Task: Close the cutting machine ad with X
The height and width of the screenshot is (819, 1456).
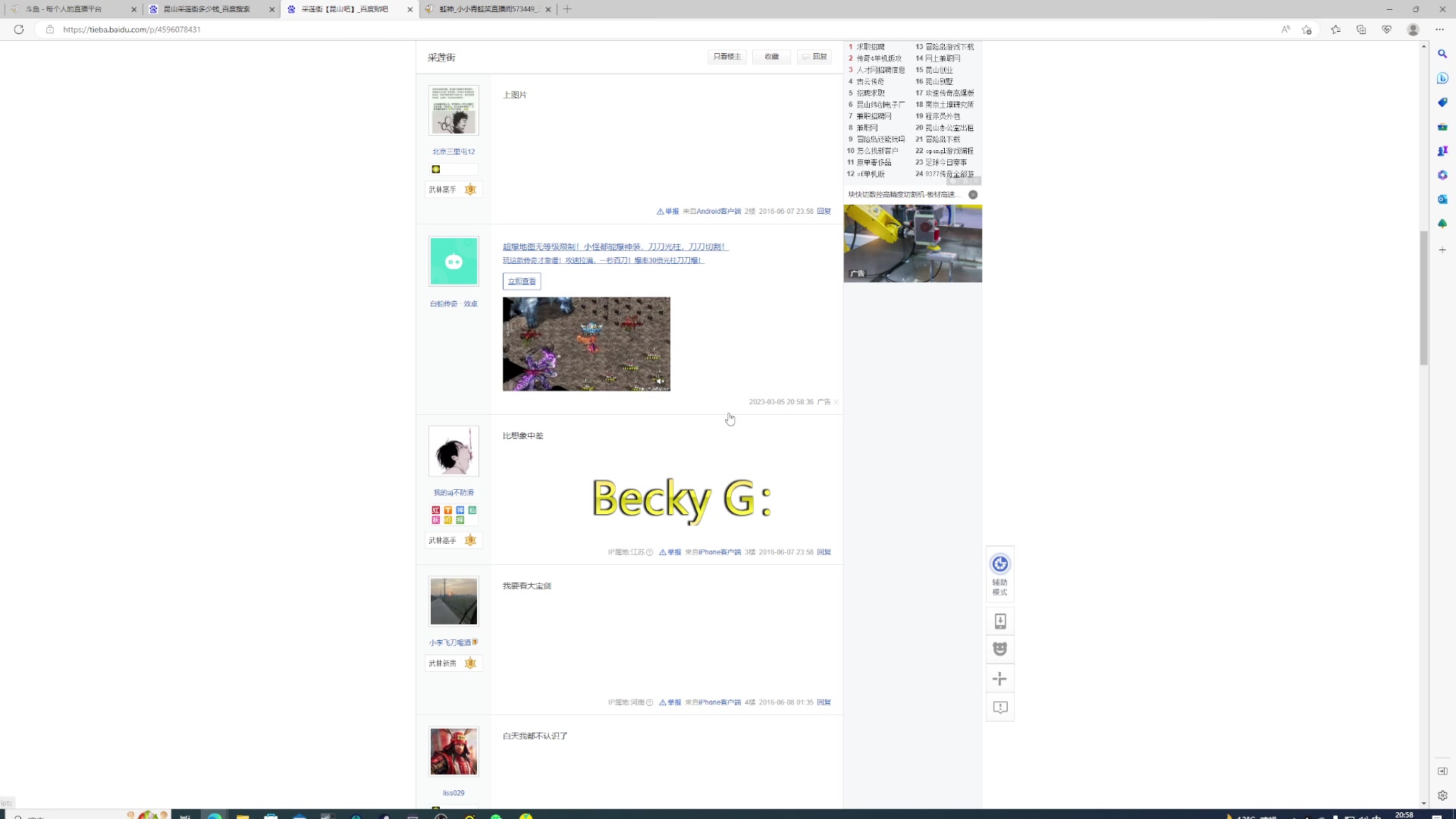Action: [x=973, y=195]
